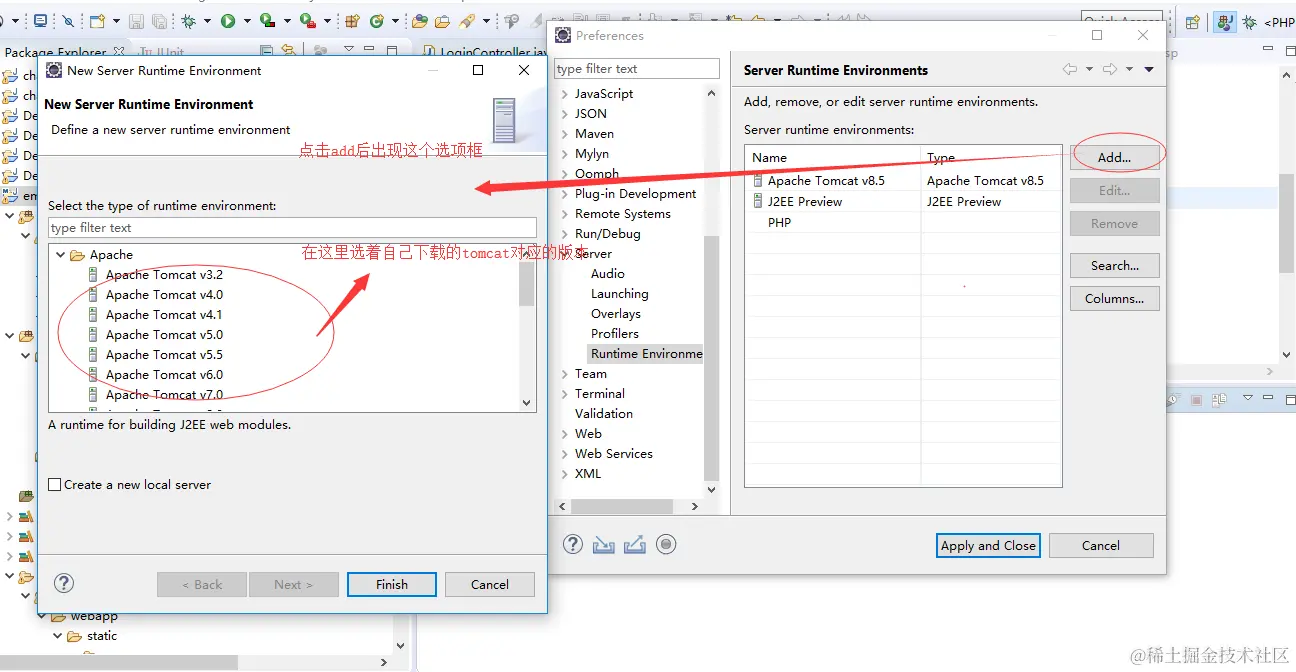Collapse the Apache folder in runtime list

[60, 255]
